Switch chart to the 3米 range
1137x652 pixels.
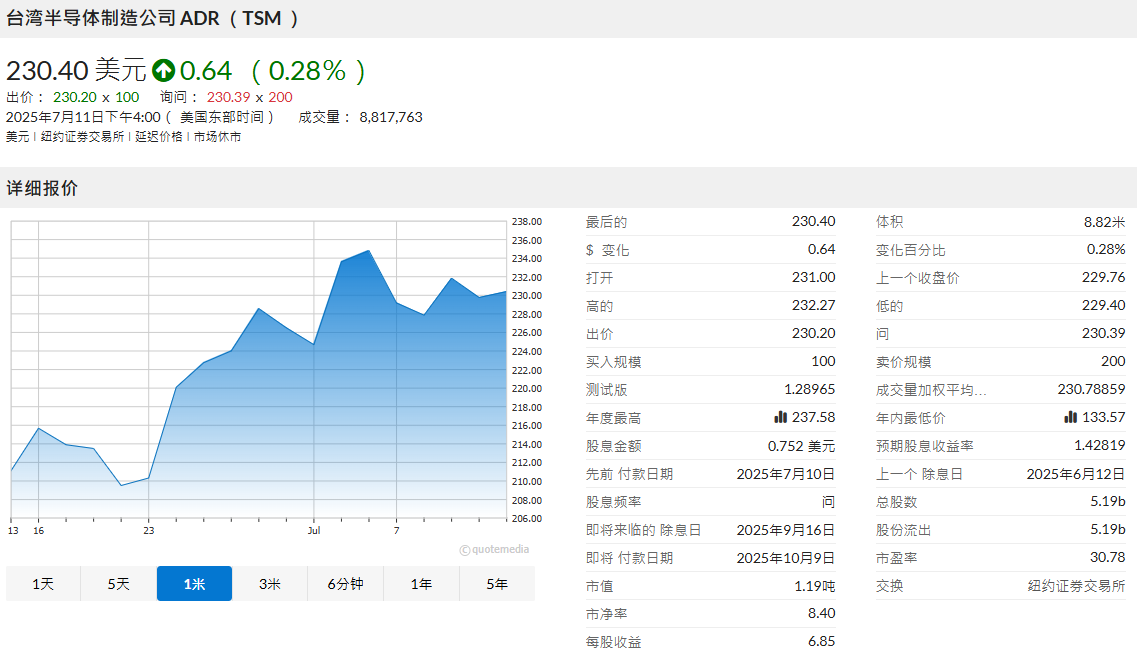pyautogui.click(x=270, y=584)
